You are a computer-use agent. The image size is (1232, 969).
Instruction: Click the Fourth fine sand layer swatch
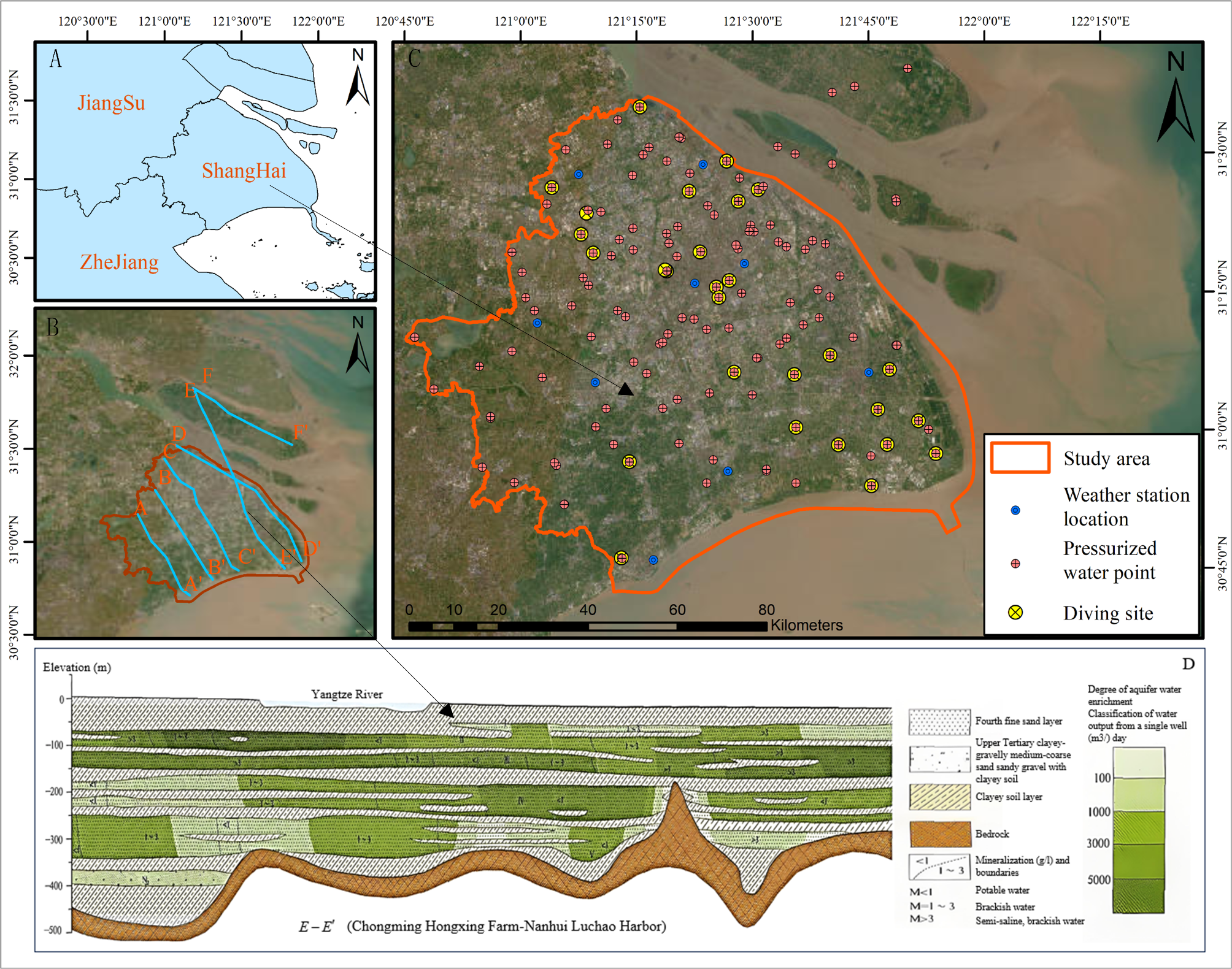[x=939, y=722]
